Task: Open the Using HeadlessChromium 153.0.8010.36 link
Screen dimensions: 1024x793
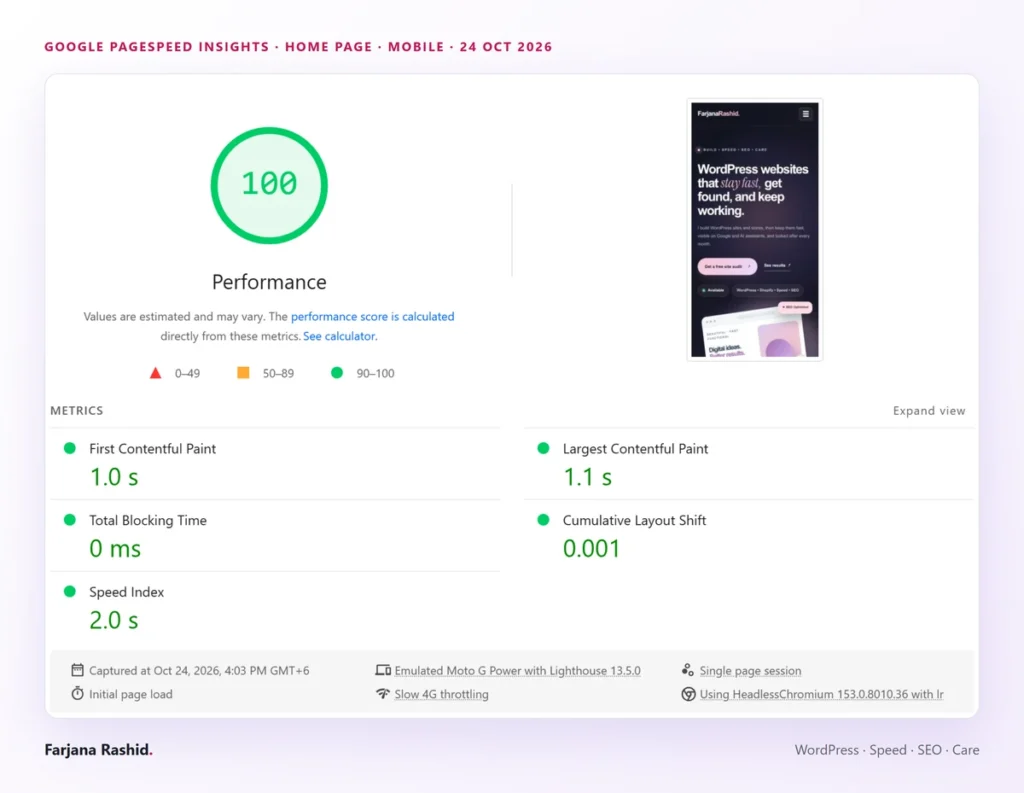Action: point(822,694)
